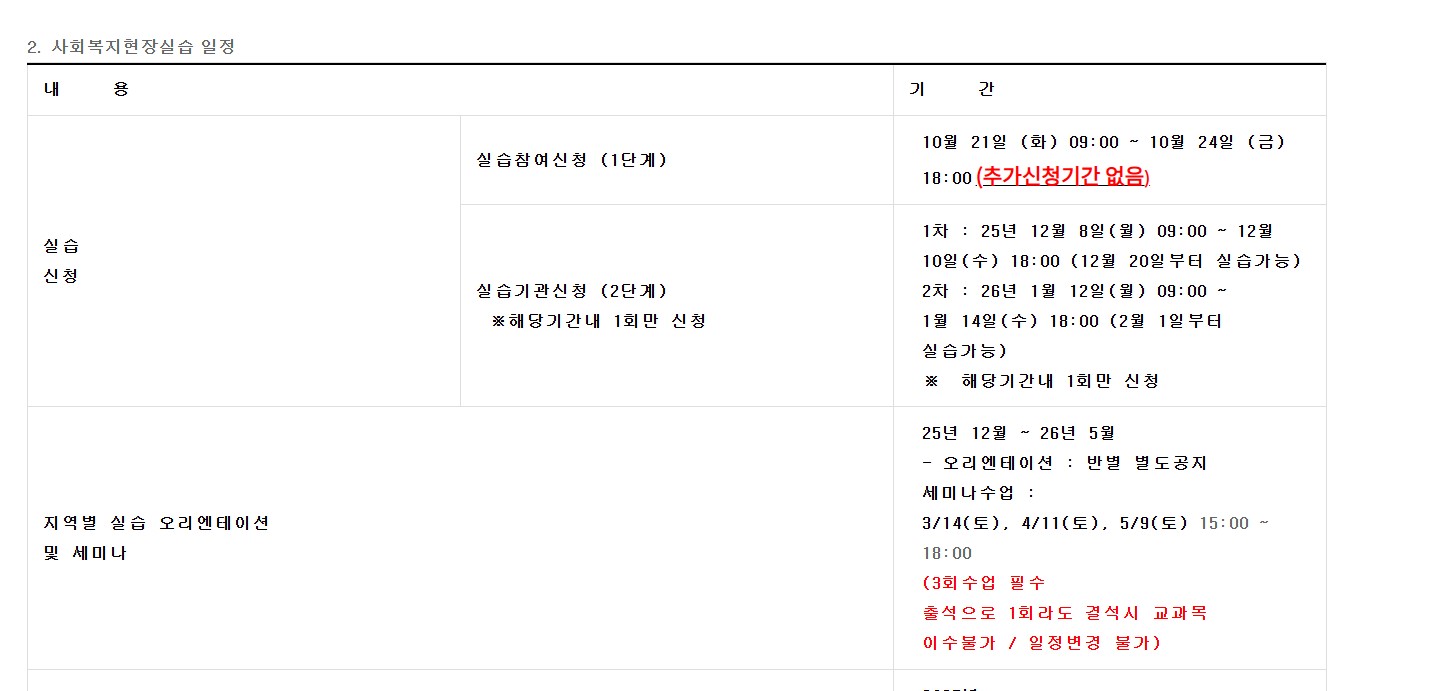Image resolution: width=1432 pixels, height=691 pixels.
Task: Click the 25년 12월 ~ 26년 5월 period text
Action: (x=1018, y=433)
